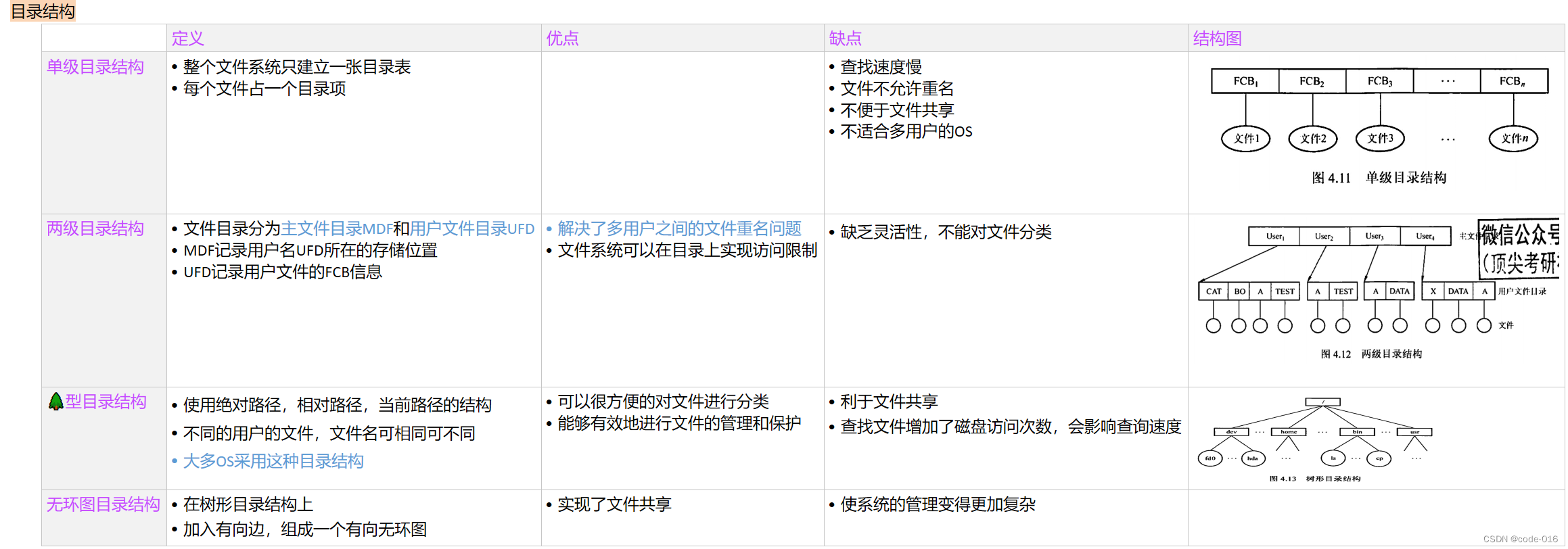Click the line 加入有向边，组成一个有向无环图
The image size is (1568, 549).
pyautogui.click(x=305, y=529)
